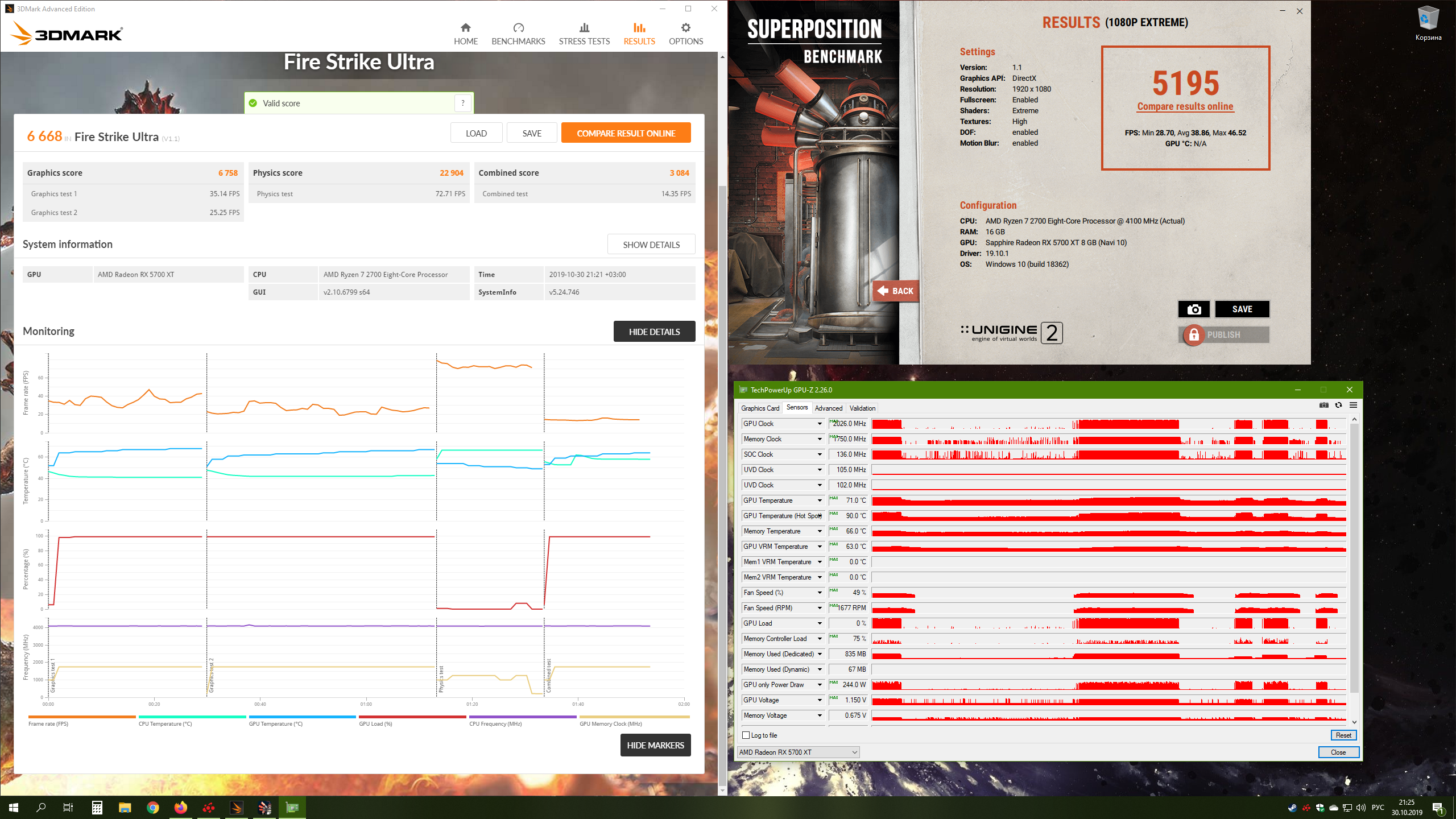
Task: Enable the Log to file checkbox
Action: point(746,735)
